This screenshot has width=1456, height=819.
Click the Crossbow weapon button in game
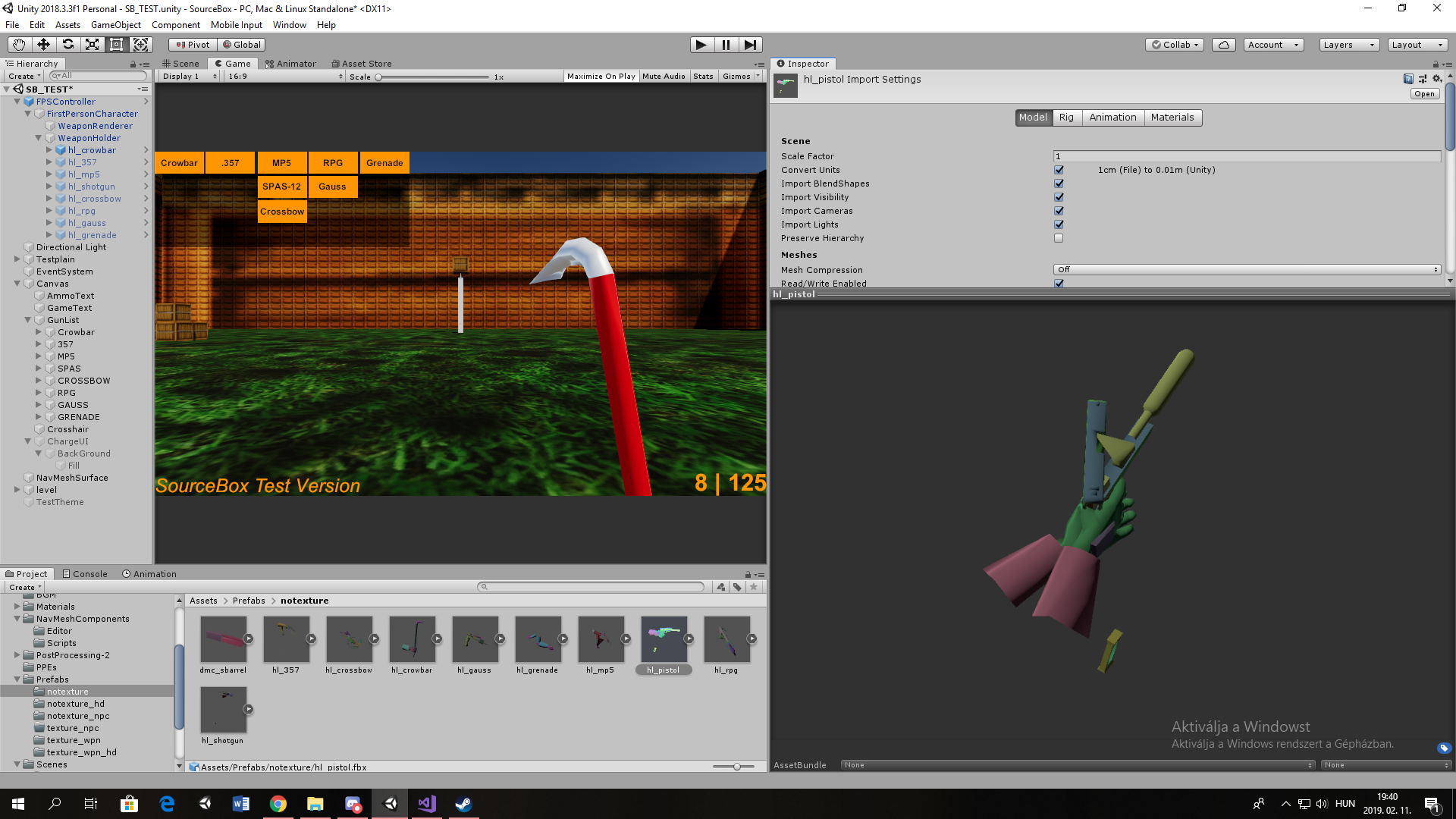pyautogui.click(x=282, y=212)
